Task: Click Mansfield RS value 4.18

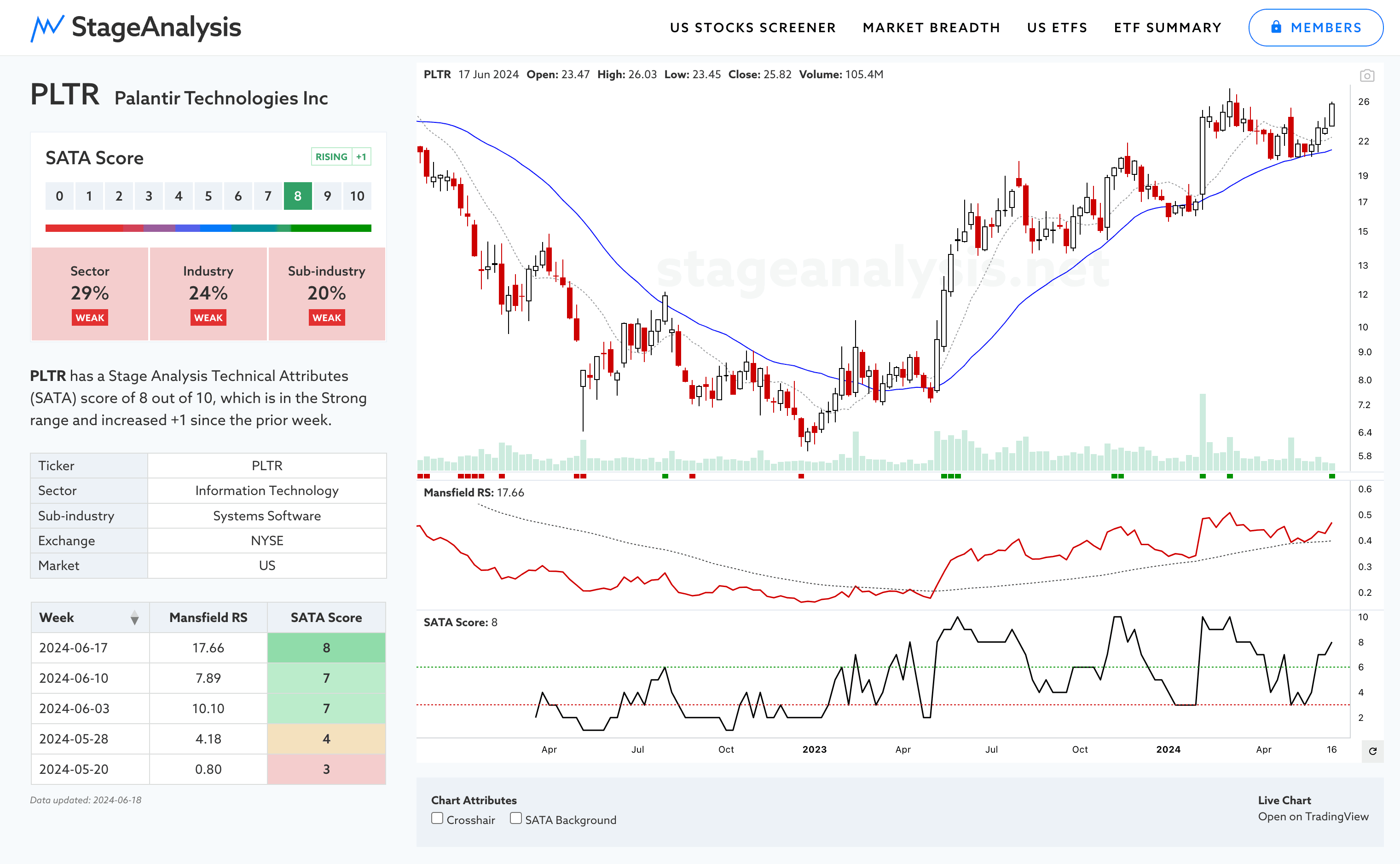Action: 208,739
